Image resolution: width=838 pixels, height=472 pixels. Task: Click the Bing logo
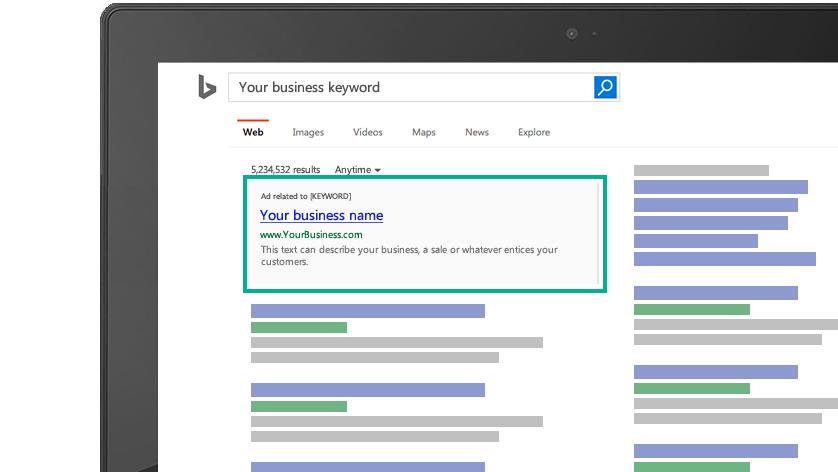[x=207, y=87]
